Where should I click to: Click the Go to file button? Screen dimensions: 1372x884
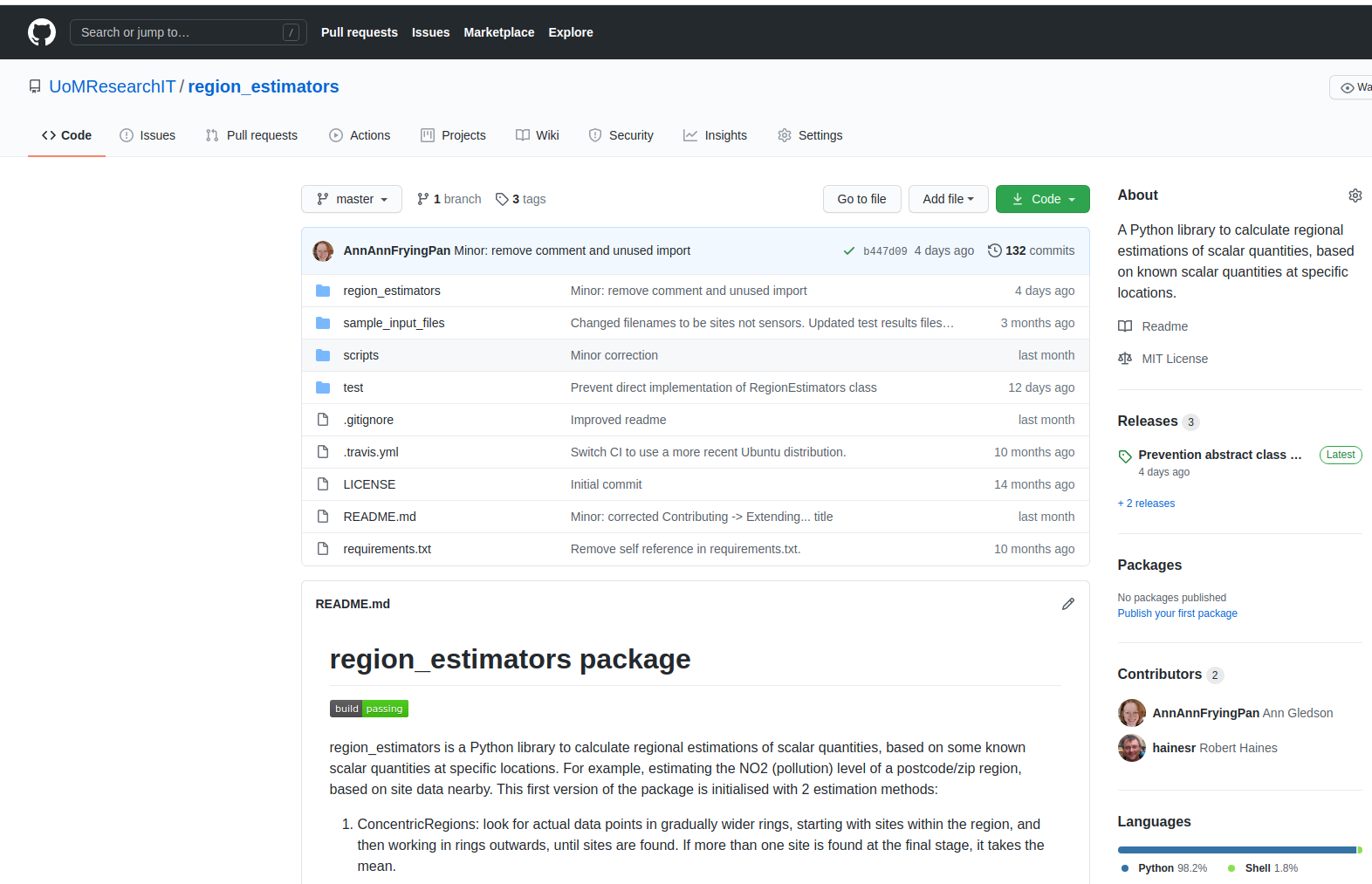[862, 199]
